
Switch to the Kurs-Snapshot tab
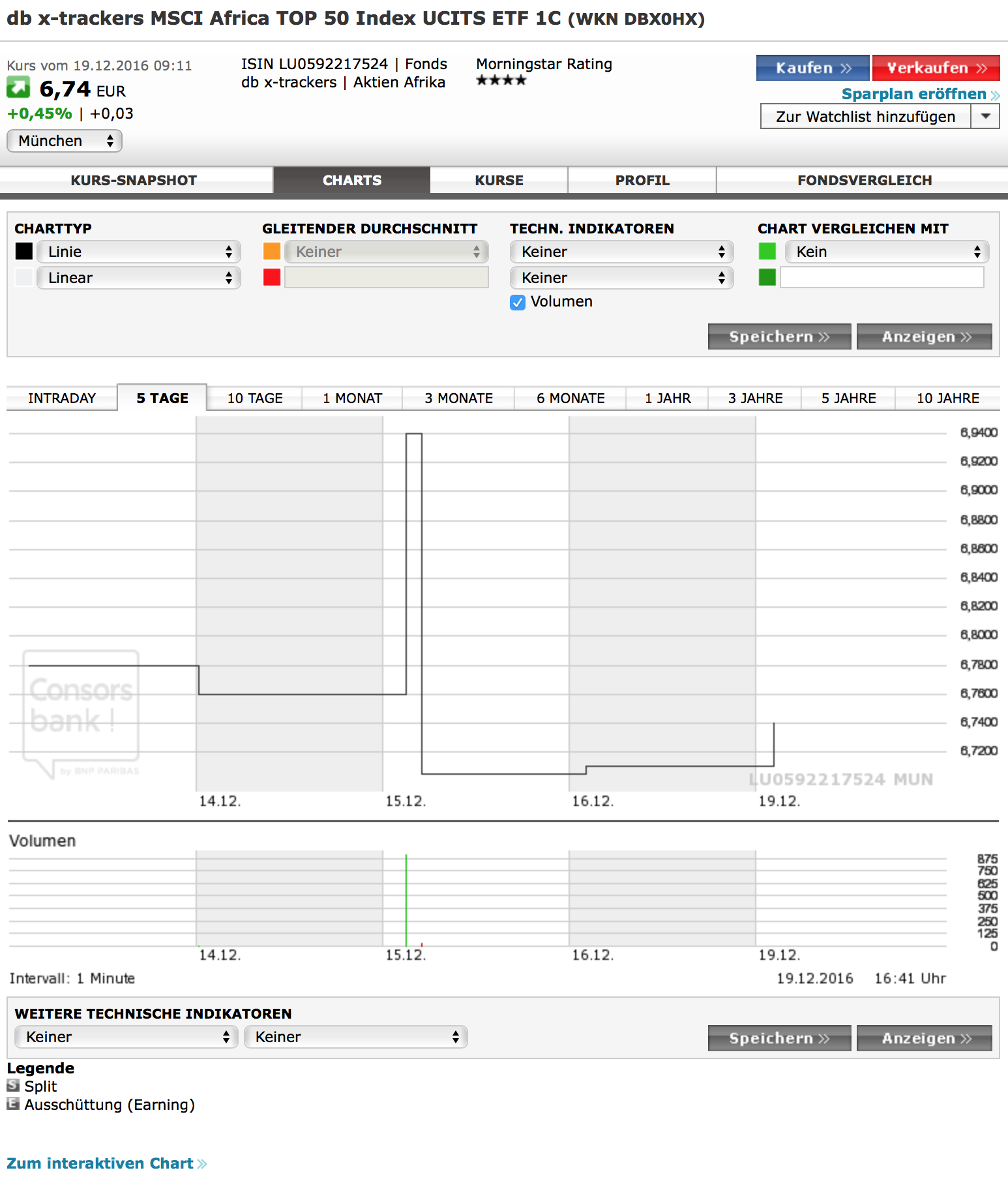134,181
